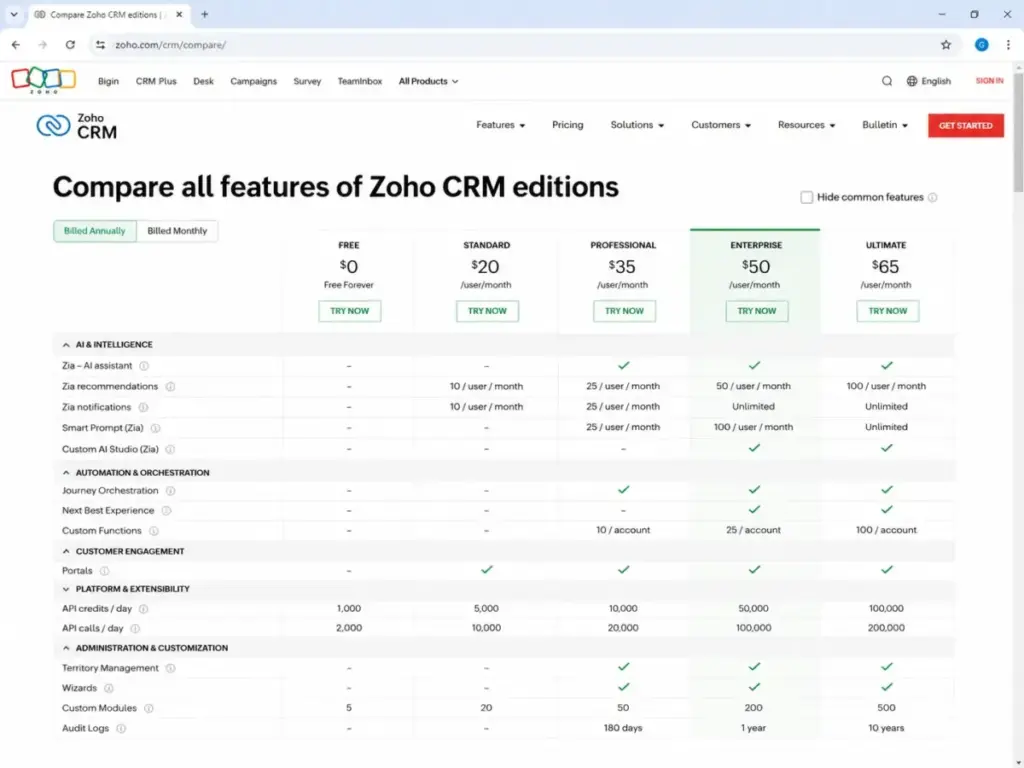Open the Solutions dropdown menu
The width and height of the screenshot is (1024, 768).
point(637,125)
